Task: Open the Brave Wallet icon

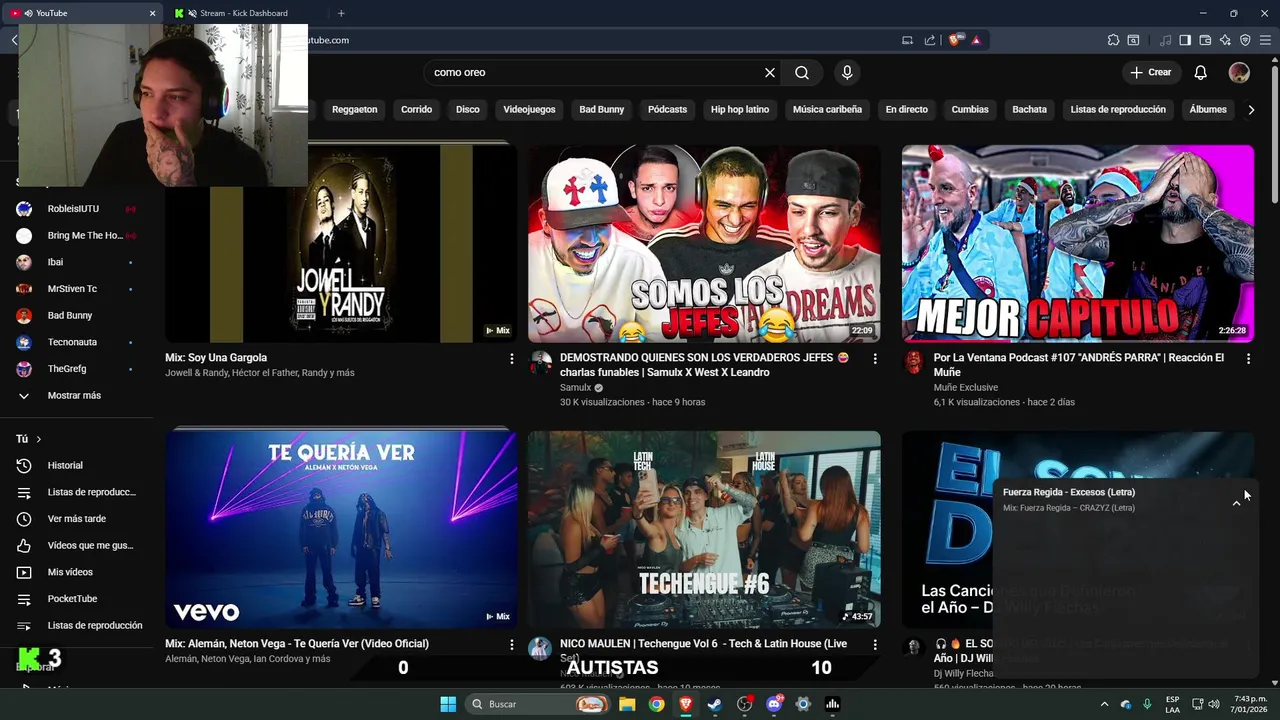Action: (x=1205, y=40)
